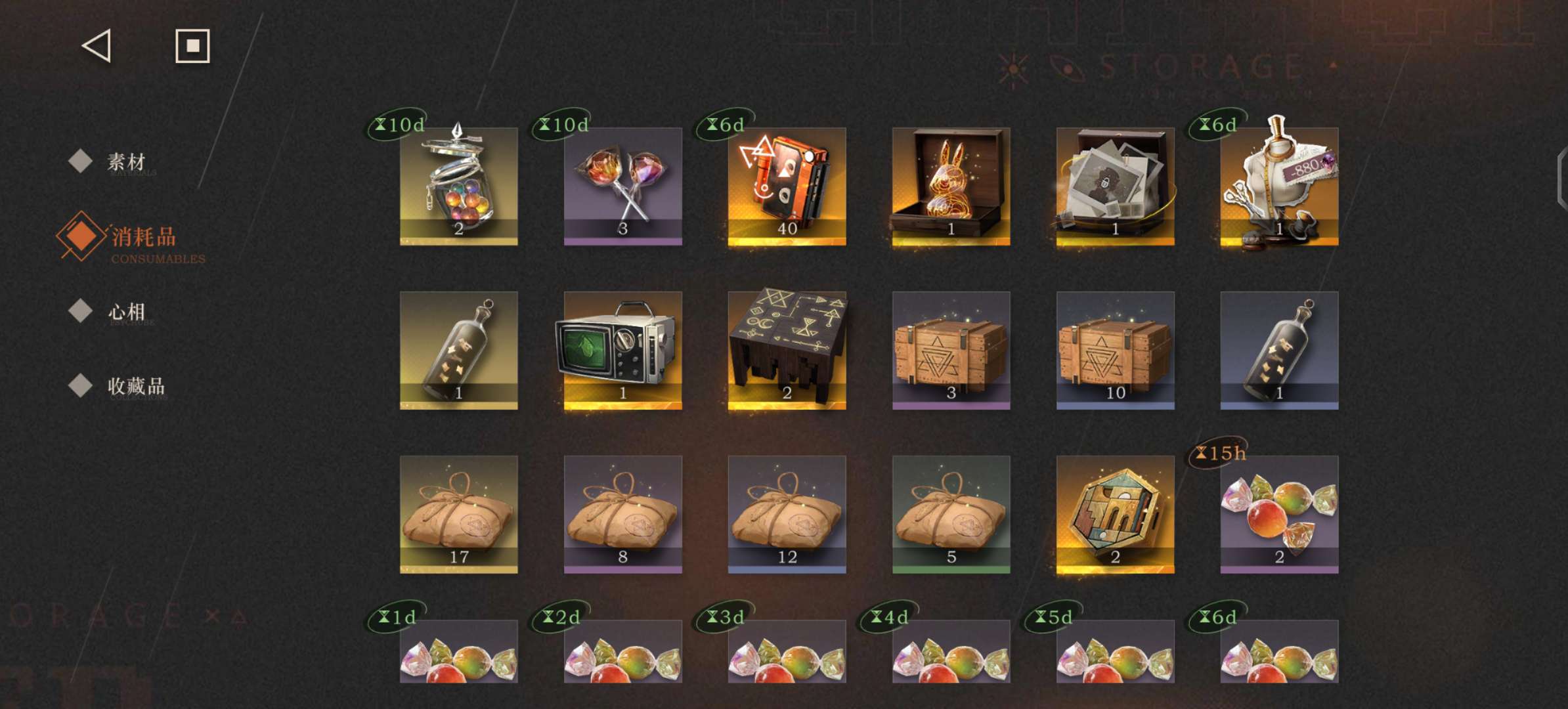Select the wrapped parcel with quantity 17

coord(458,515)
